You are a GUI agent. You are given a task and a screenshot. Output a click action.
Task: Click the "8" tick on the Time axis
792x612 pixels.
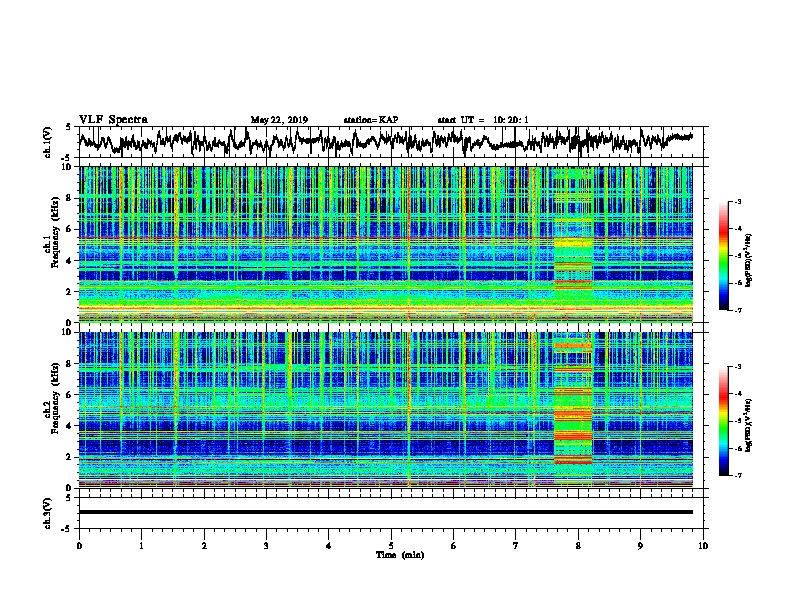click(x=578, y=546)
